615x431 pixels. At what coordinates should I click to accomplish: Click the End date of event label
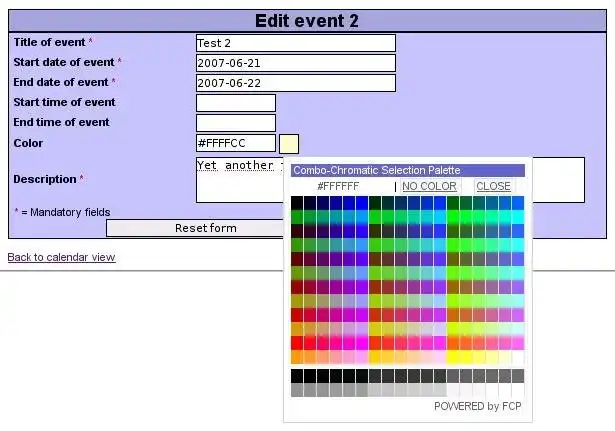coord(61,82)
